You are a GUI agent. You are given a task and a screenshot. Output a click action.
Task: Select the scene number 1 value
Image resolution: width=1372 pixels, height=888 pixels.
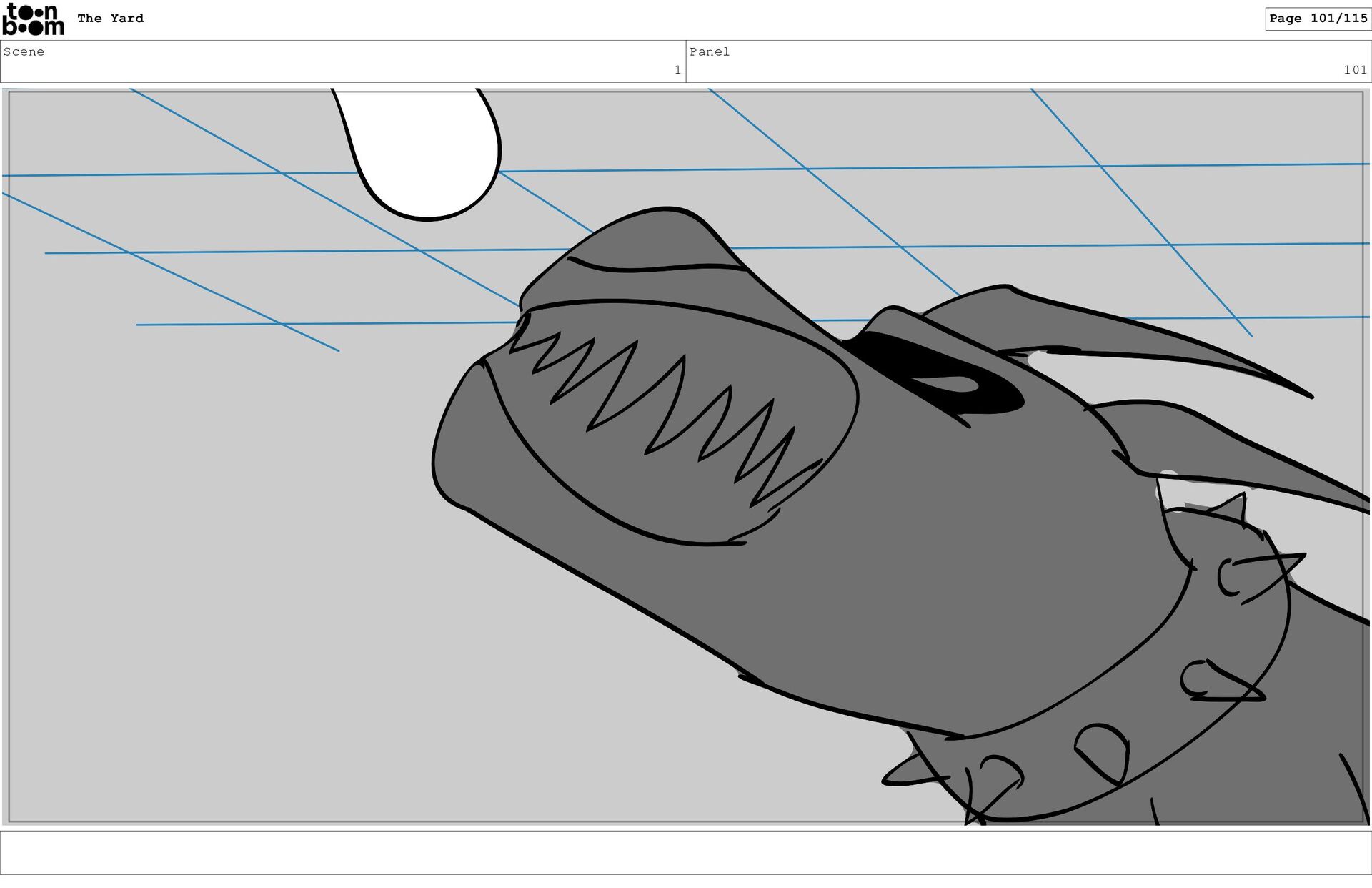(x=677, y=70)
